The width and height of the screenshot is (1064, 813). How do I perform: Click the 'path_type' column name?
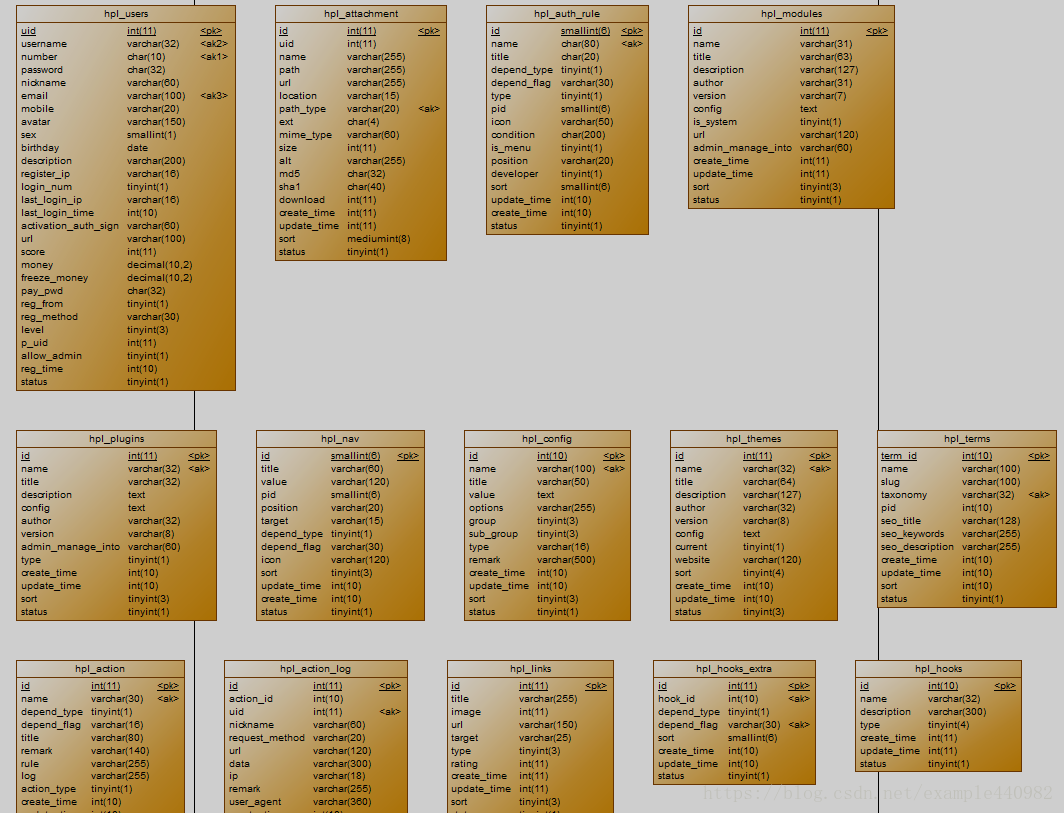pos(302,109)
